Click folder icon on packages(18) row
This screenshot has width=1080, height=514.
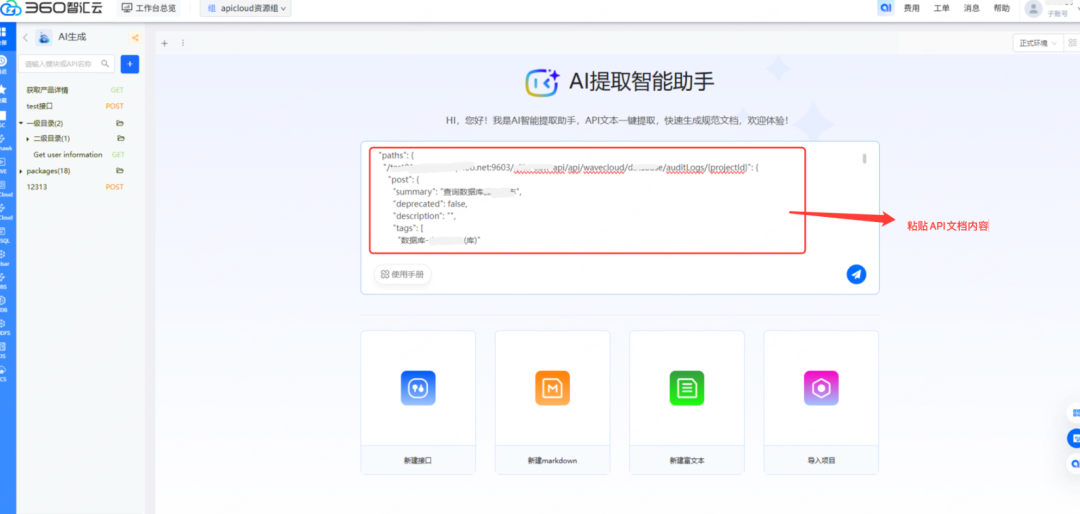pos(120,171)
